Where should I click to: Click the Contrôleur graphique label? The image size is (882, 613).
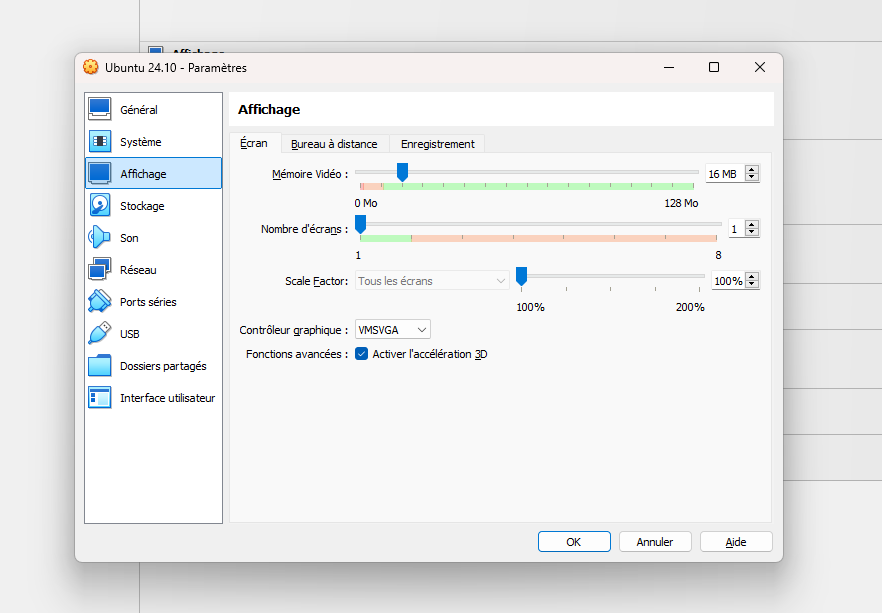coord(294,330)
